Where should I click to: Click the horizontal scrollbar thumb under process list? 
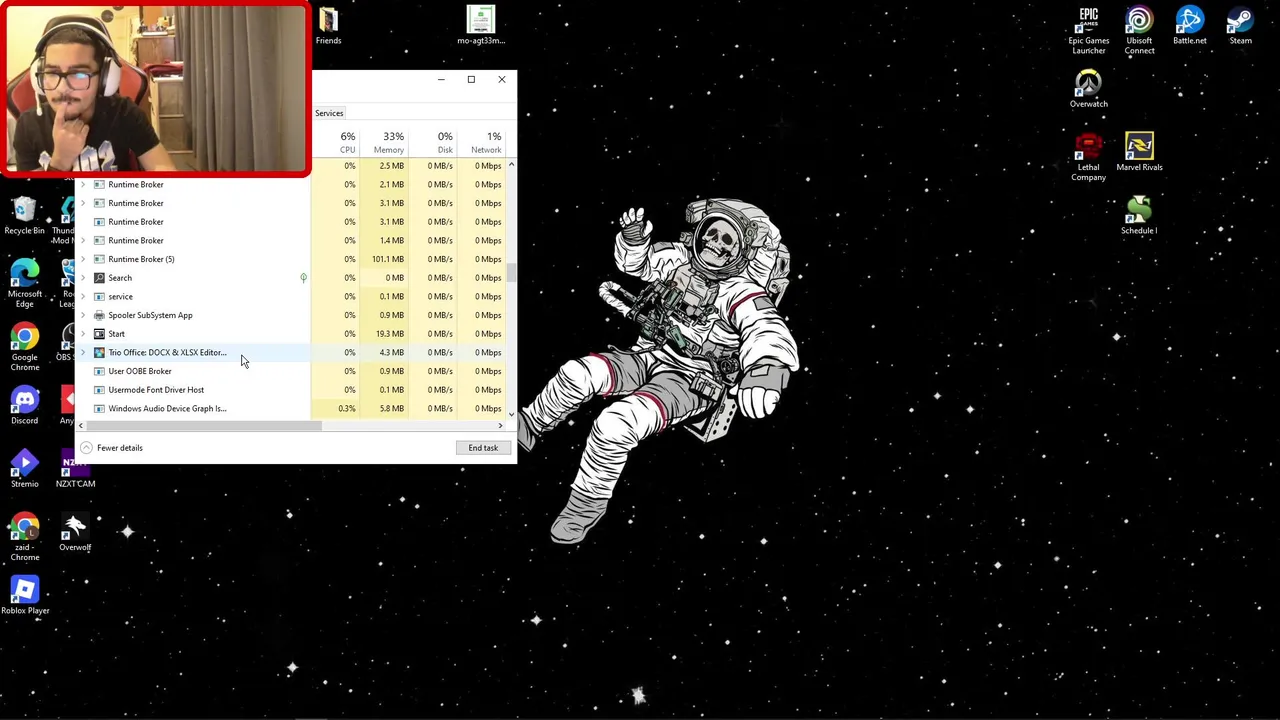205,426
